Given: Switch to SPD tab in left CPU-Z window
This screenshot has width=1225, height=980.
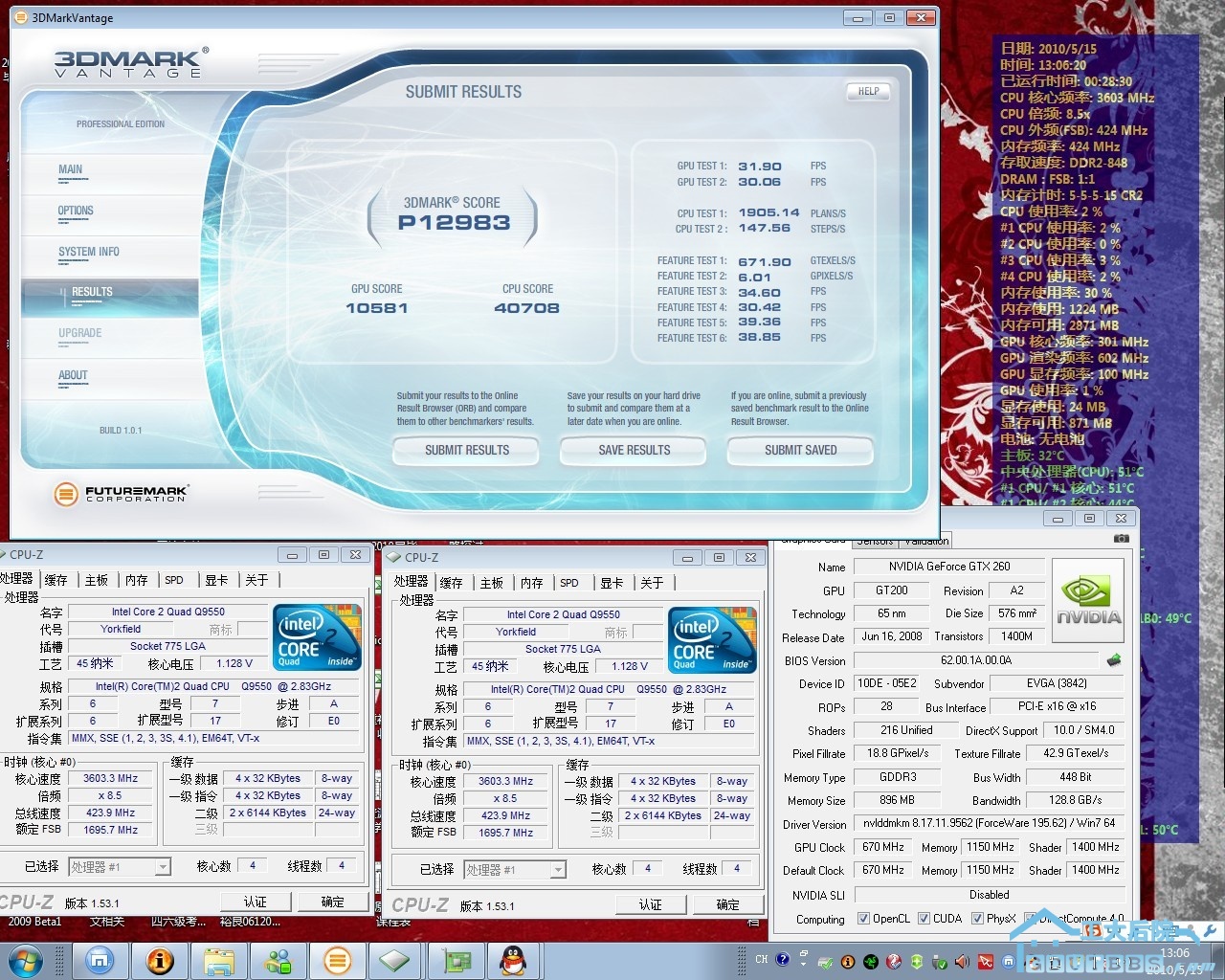Looking at the screenshot, I should click(x=174, y=580).
